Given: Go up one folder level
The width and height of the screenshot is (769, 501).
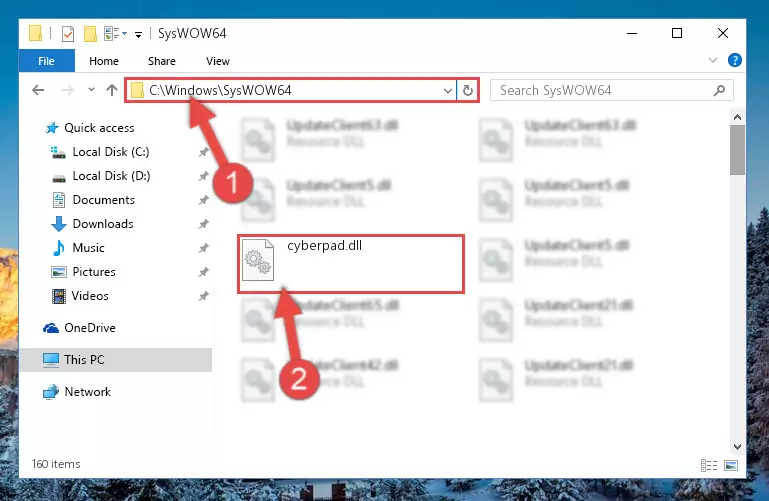Looking at the screenshot, I should [112, 90].
